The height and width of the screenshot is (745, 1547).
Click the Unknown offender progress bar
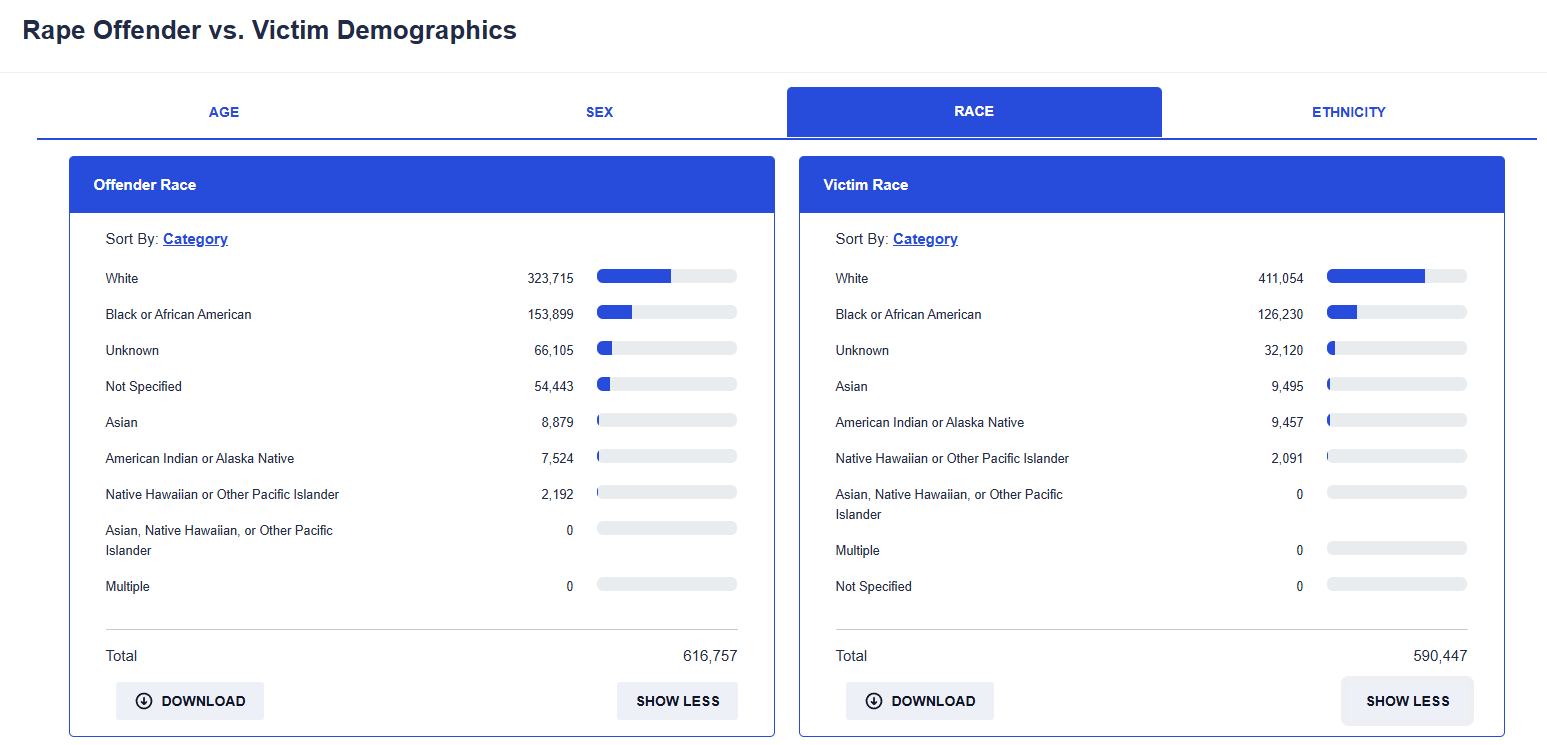(667, 348)
